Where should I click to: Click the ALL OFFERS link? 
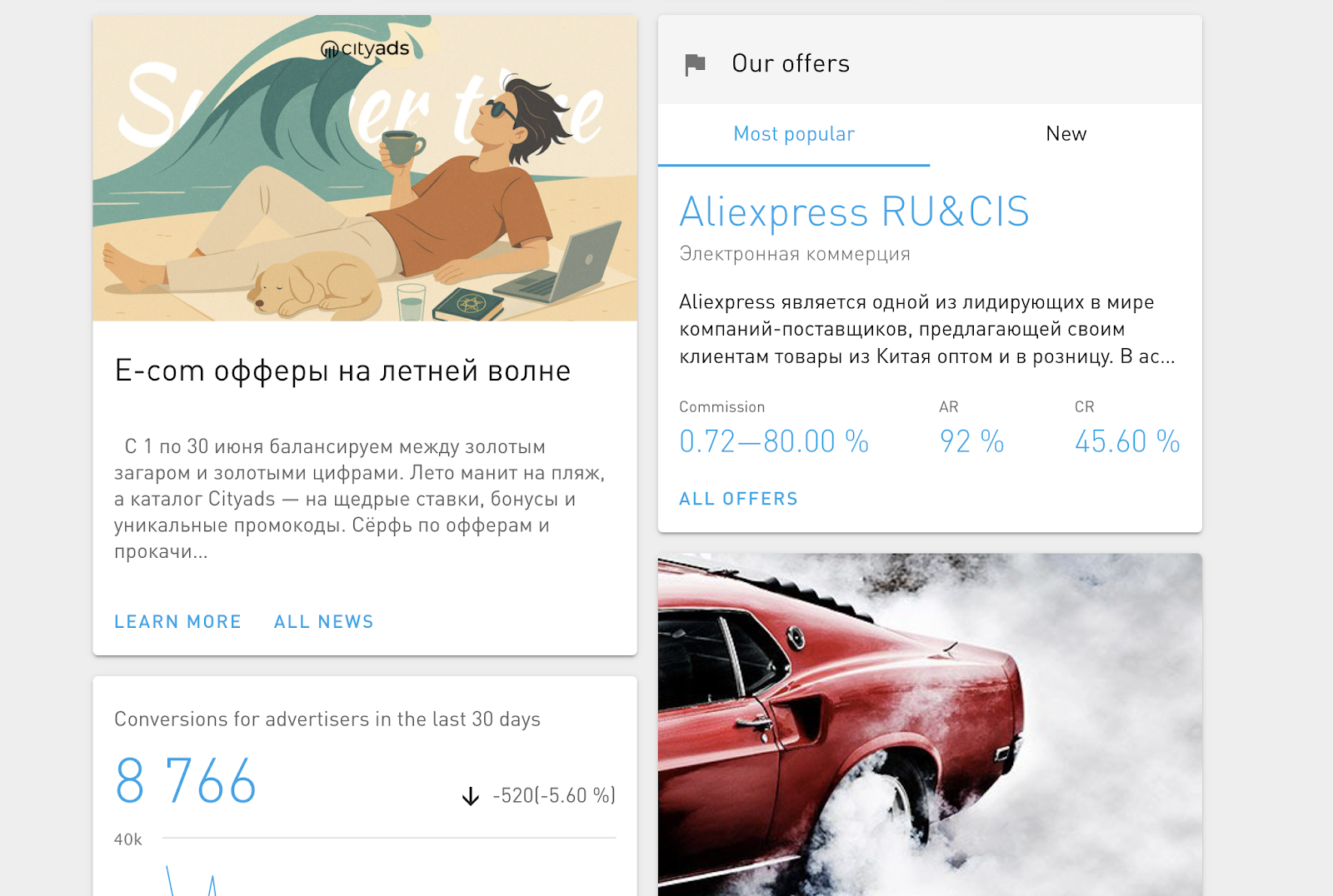[738, 499]
